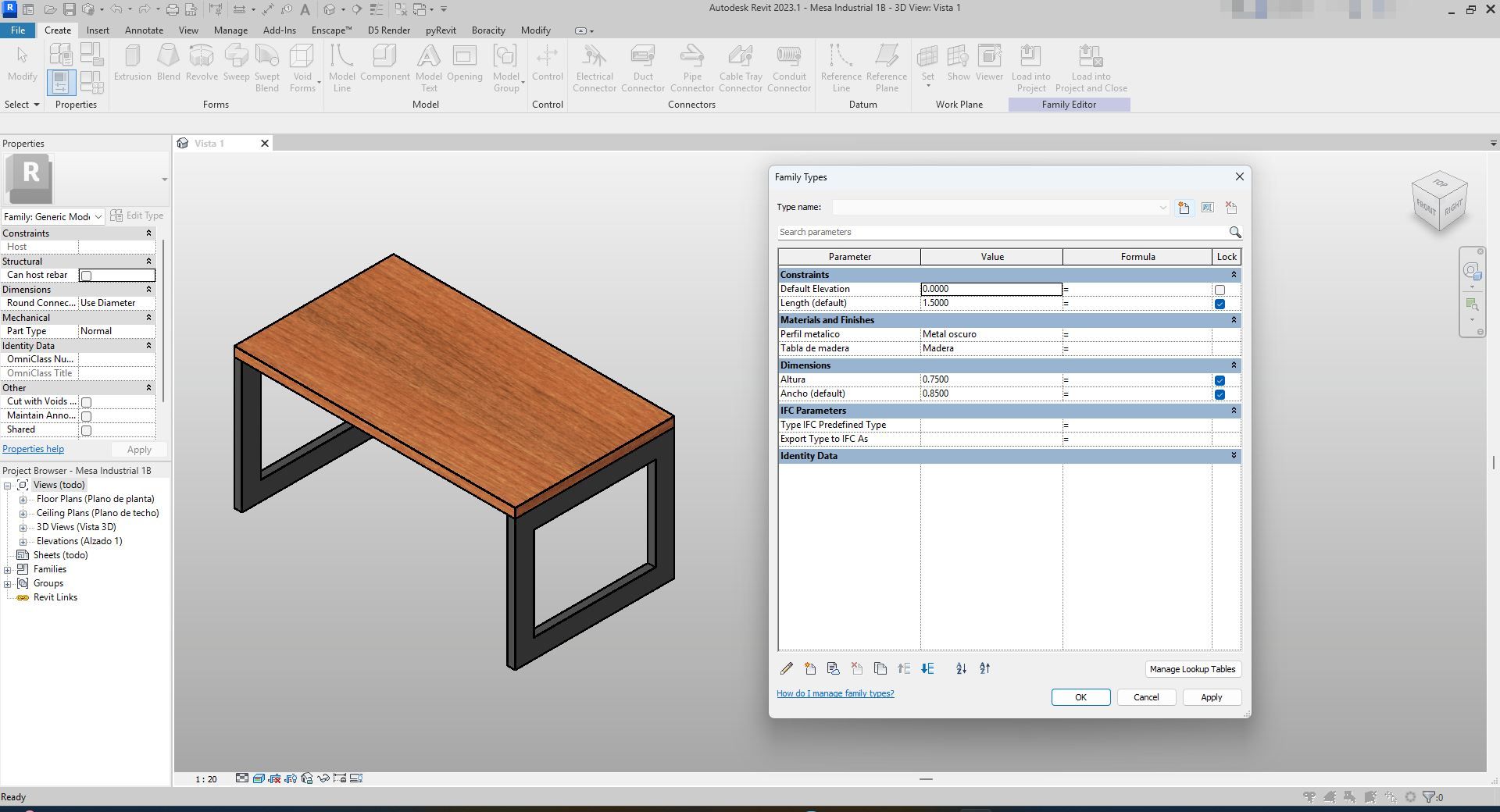Lock the Default Elevation parameter
Viewport: 1500px width, 812px height.
(x=1220, y=290)
